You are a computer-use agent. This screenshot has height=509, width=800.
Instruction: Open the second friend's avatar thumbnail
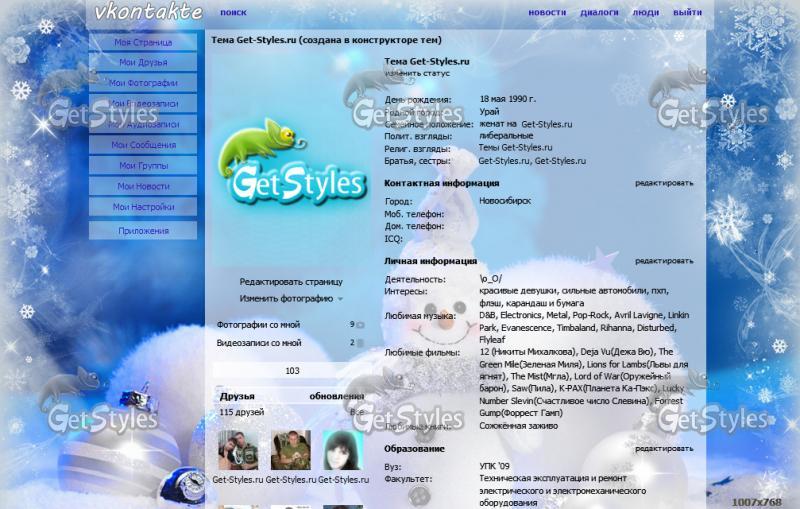point(291,450)
